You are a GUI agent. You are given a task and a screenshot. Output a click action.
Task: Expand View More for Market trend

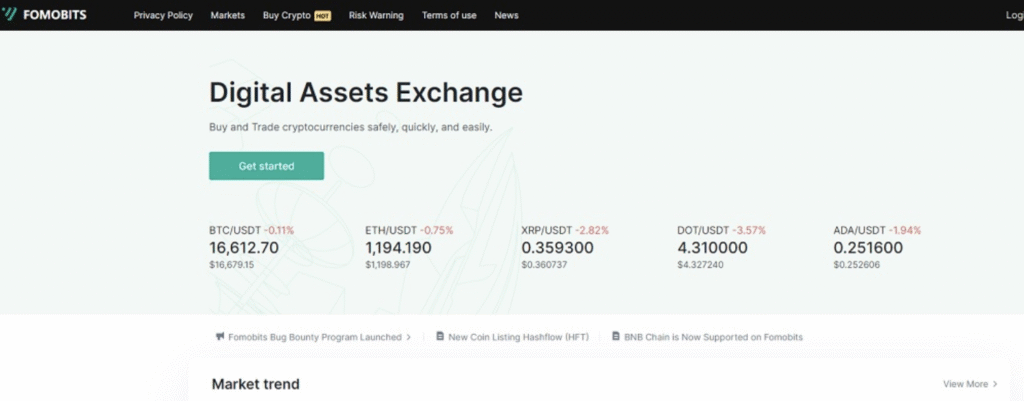[x=970, y=384]
